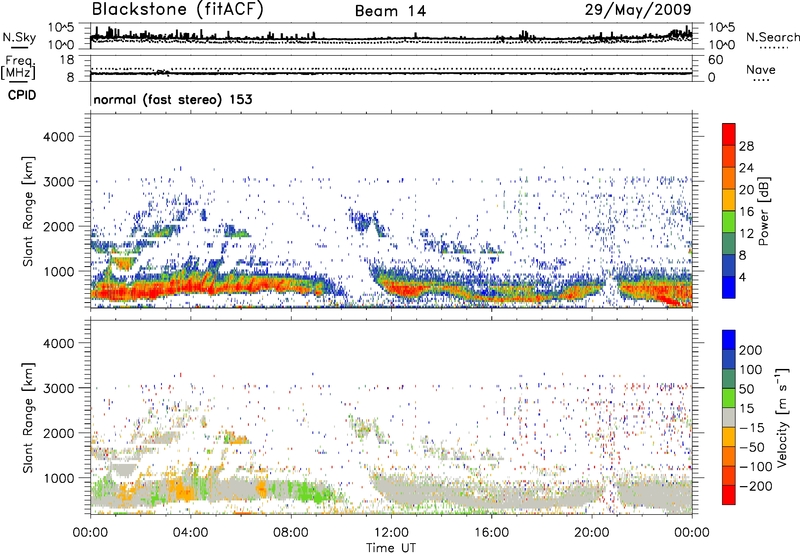Click the "12:00" time tick label

[391, 533]
